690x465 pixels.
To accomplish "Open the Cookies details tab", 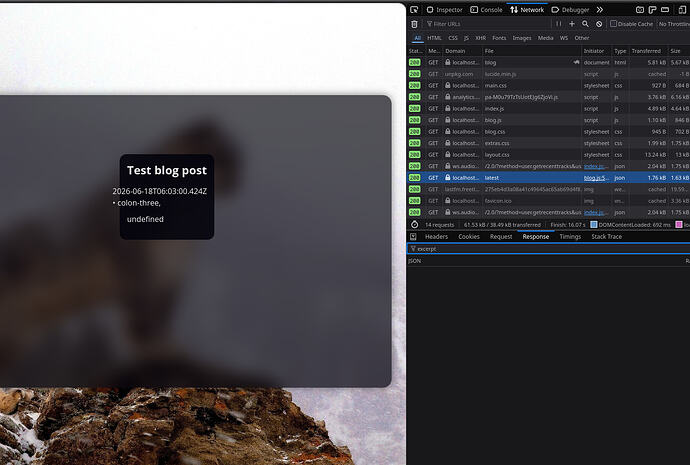I will pos(469,237).
